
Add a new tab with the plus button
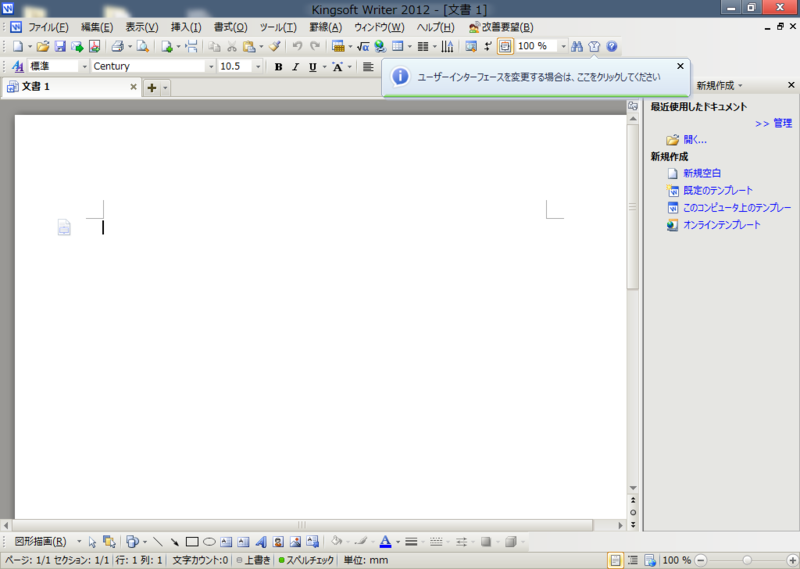point(152,88)
